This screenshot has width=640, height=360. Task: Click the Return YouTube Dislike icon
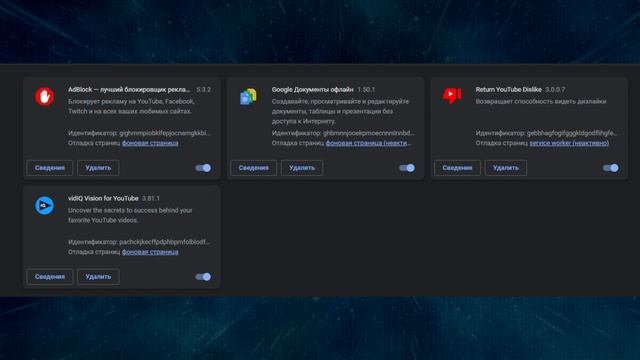[x=452, y=96]
